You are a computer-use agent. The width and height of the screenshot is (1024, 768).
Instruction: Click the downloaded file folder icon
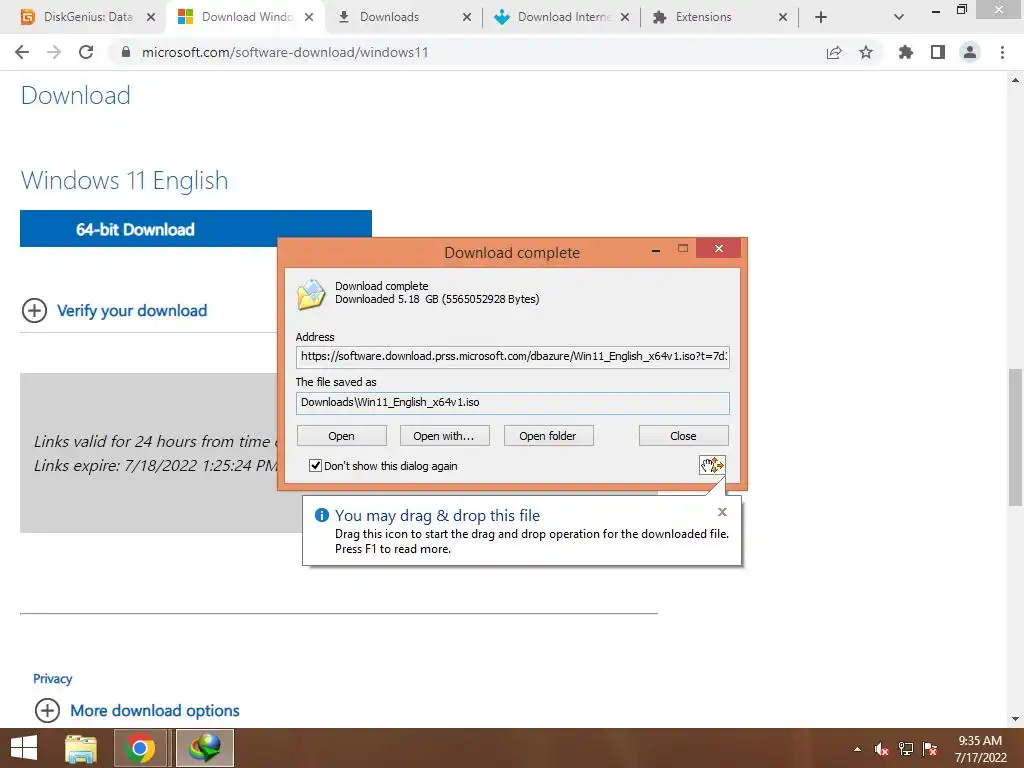(311, 294)
